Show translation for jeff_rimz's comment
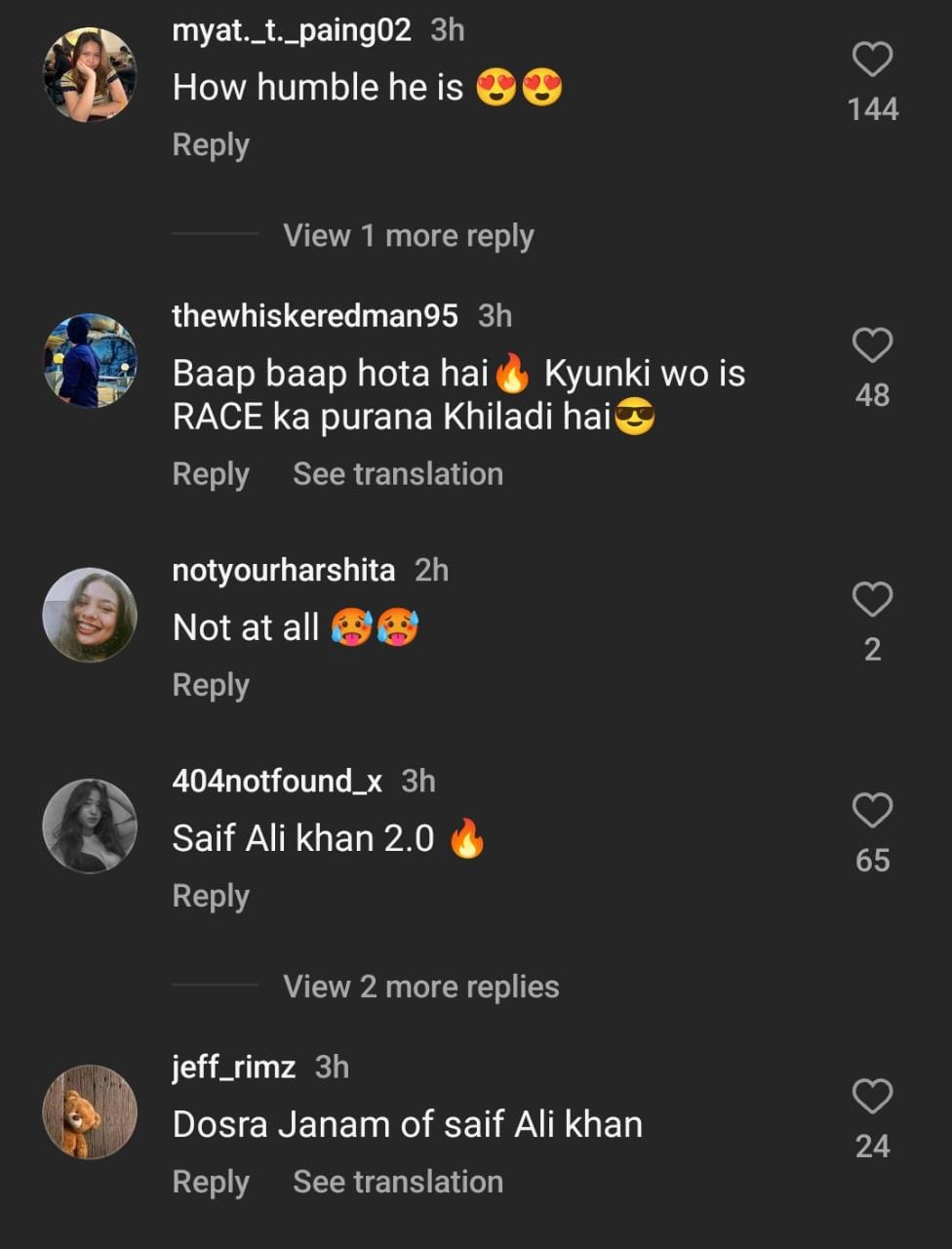This screenshot has width=952, height=1249. click(x=398, y=1182)
